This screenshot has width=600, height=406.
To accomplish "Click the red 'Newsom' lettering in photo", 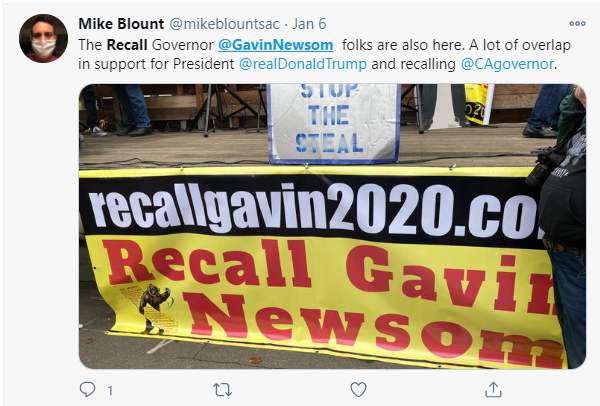I will (x=373, y=329).
